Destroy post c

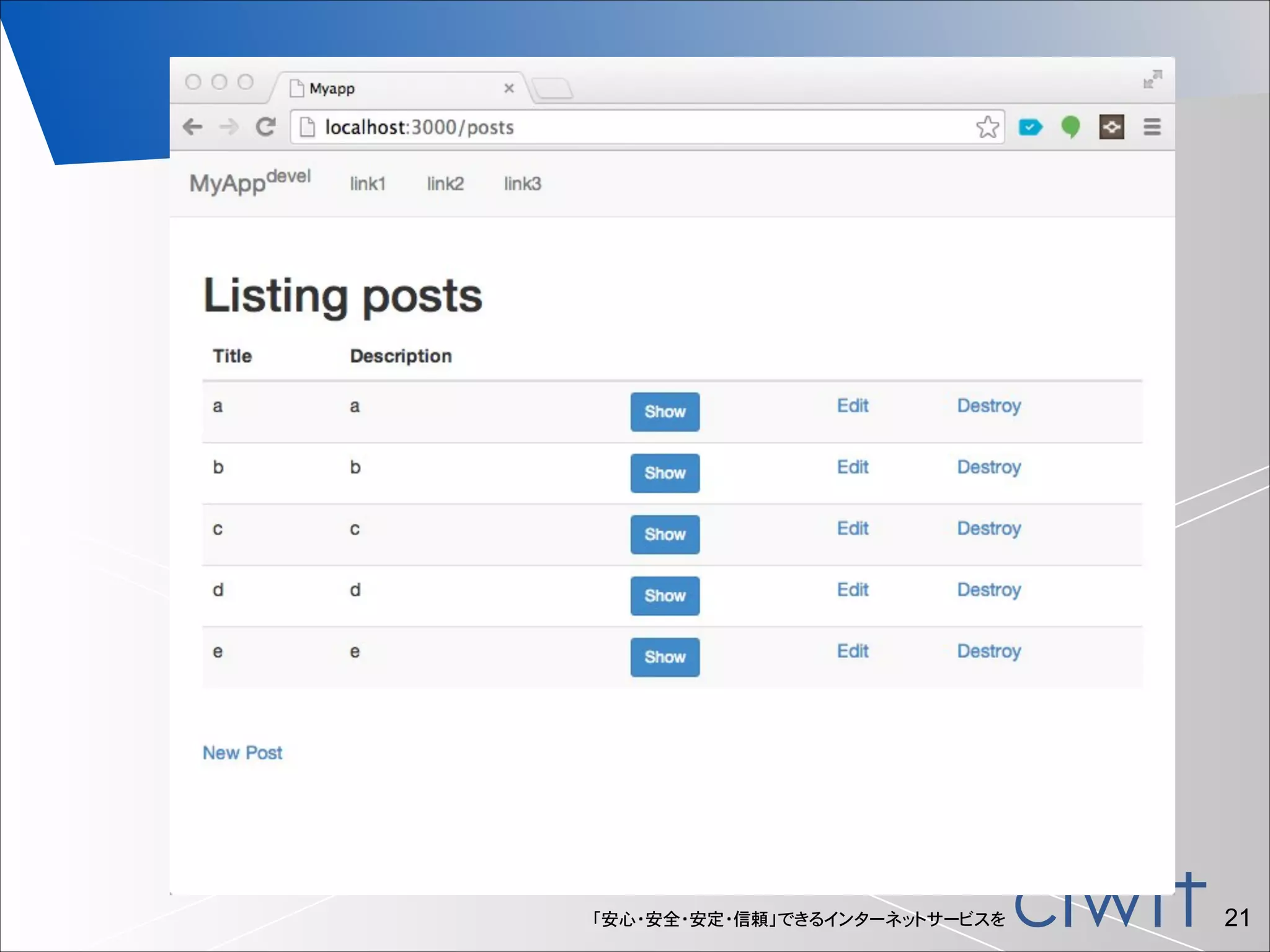tap(989, 529)
